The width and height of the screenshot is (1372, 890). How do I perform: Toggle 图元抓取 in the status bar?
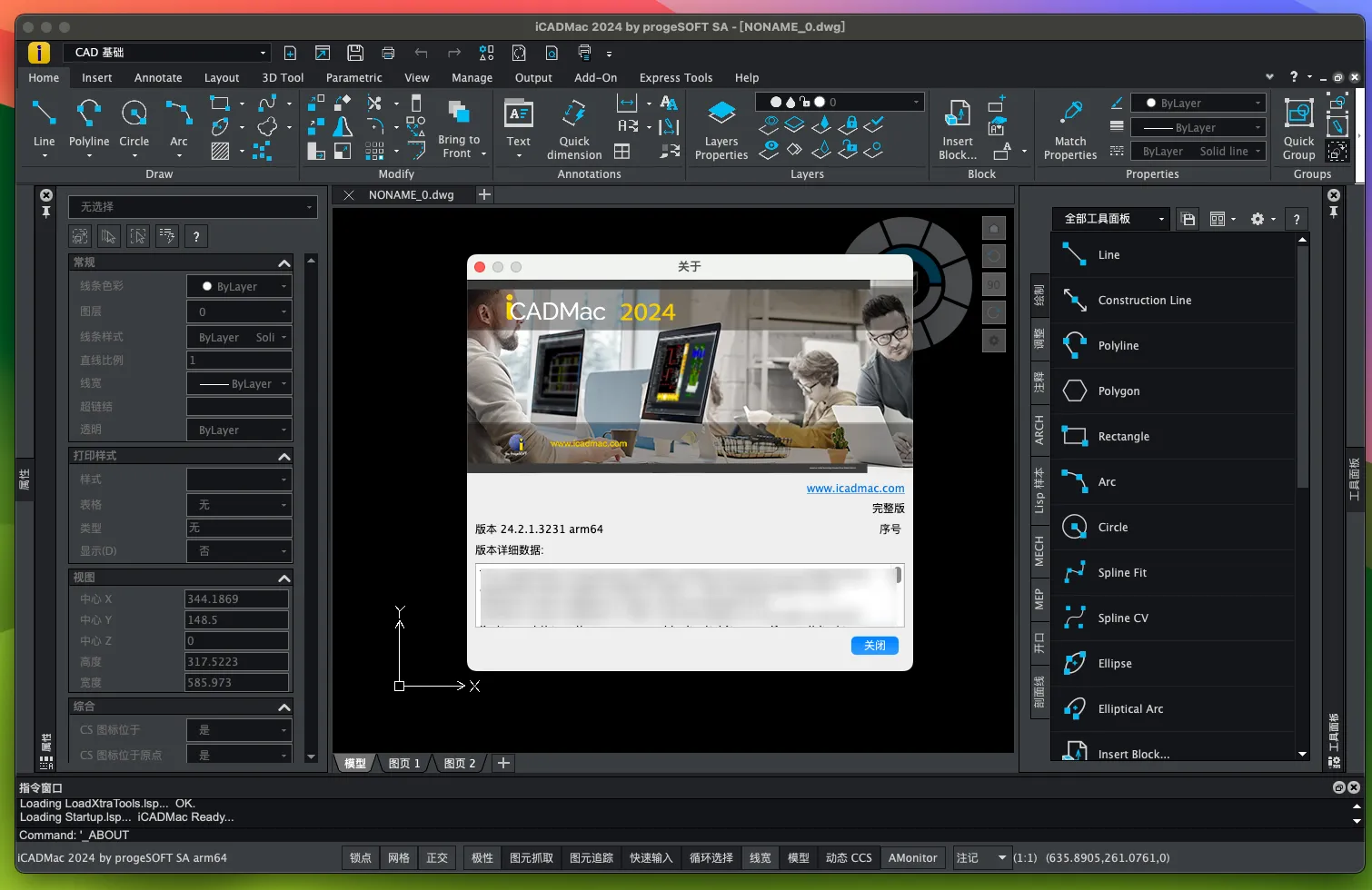(532, 858)
